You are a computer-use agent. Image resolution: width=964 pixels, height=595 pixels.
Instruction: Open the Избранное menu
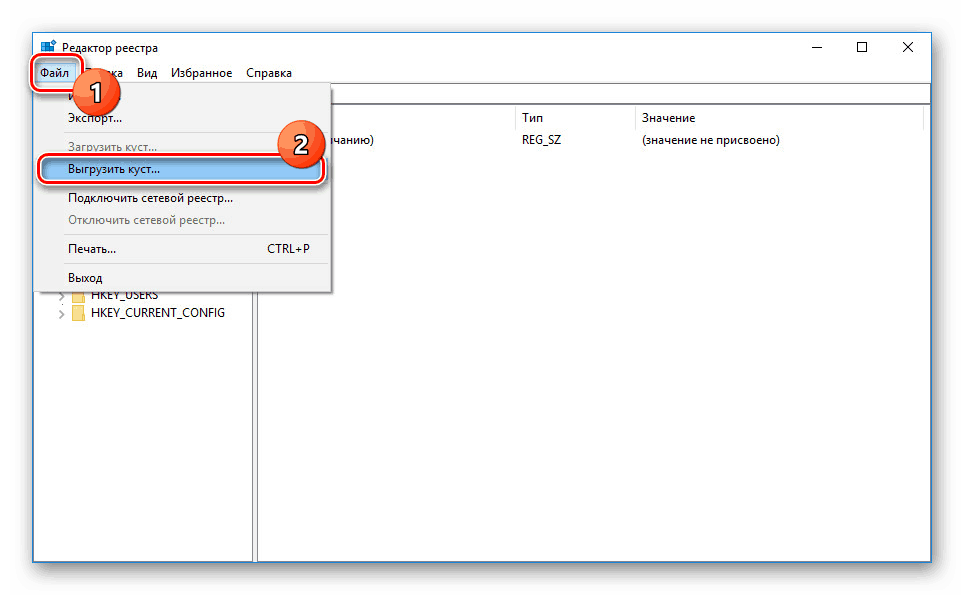point(202,73)
